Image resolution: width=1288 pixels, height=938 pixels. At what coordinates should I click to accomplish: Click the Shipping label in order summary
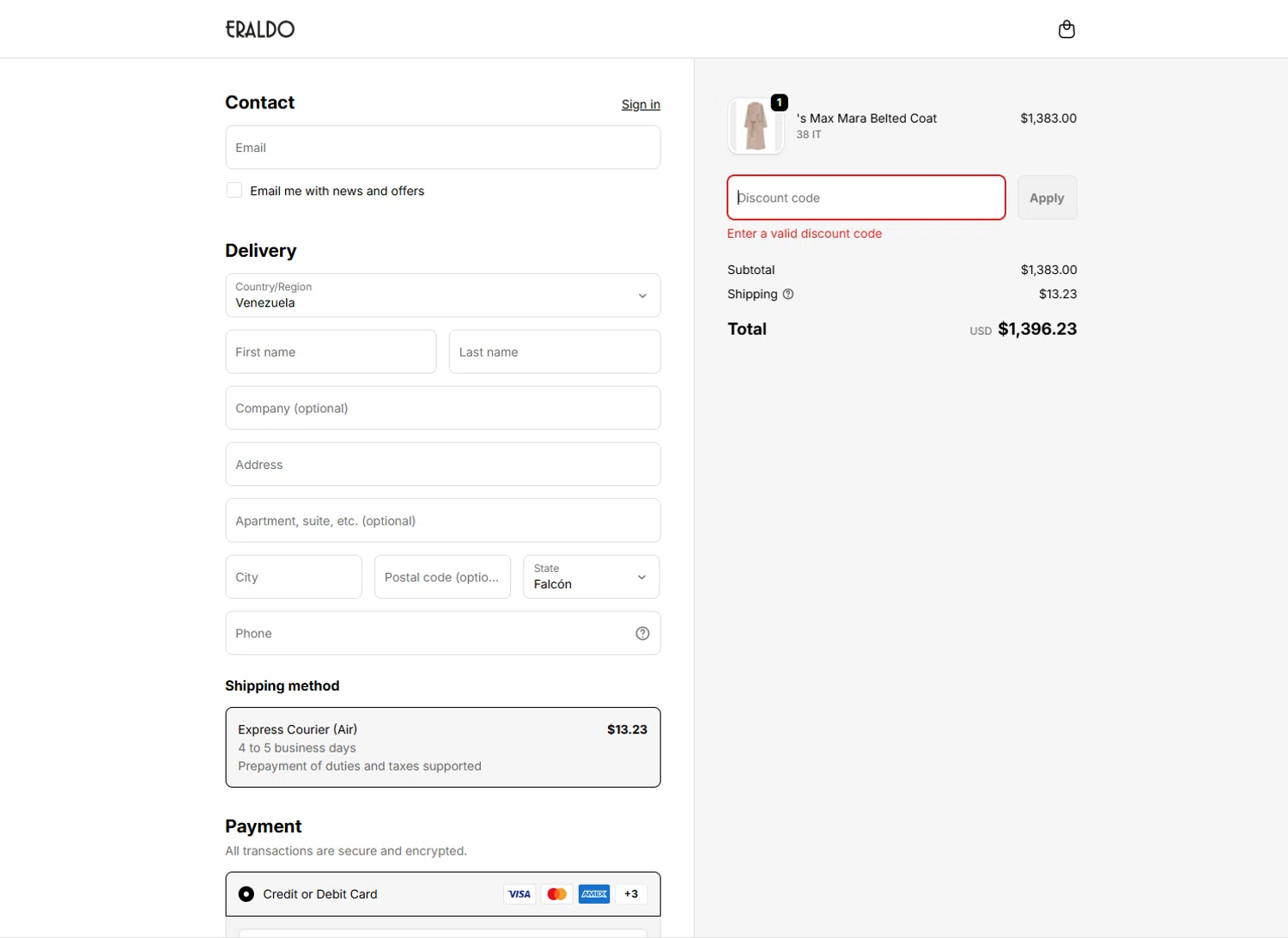click(x=752, y=294)
